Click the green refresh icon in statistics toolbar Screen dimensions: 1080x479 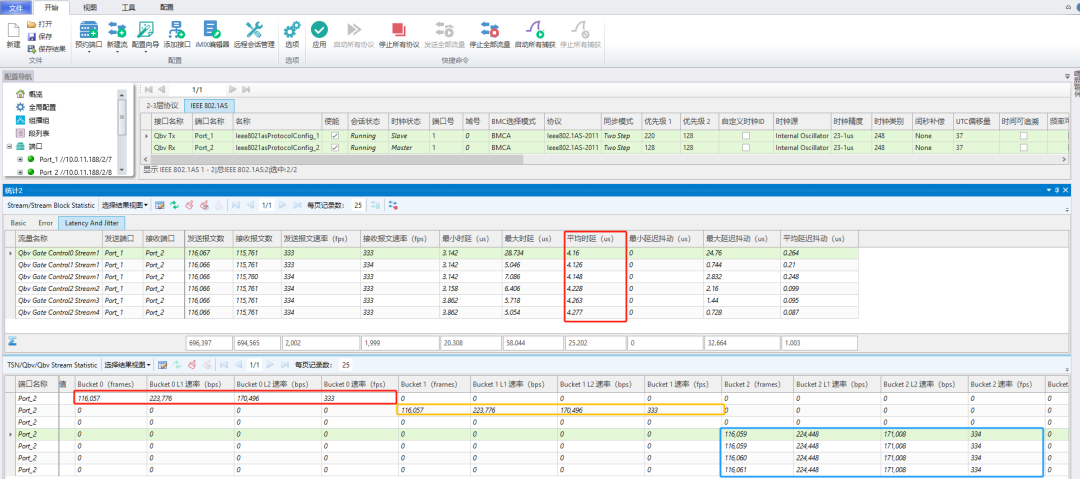click(x=174, y=205)
